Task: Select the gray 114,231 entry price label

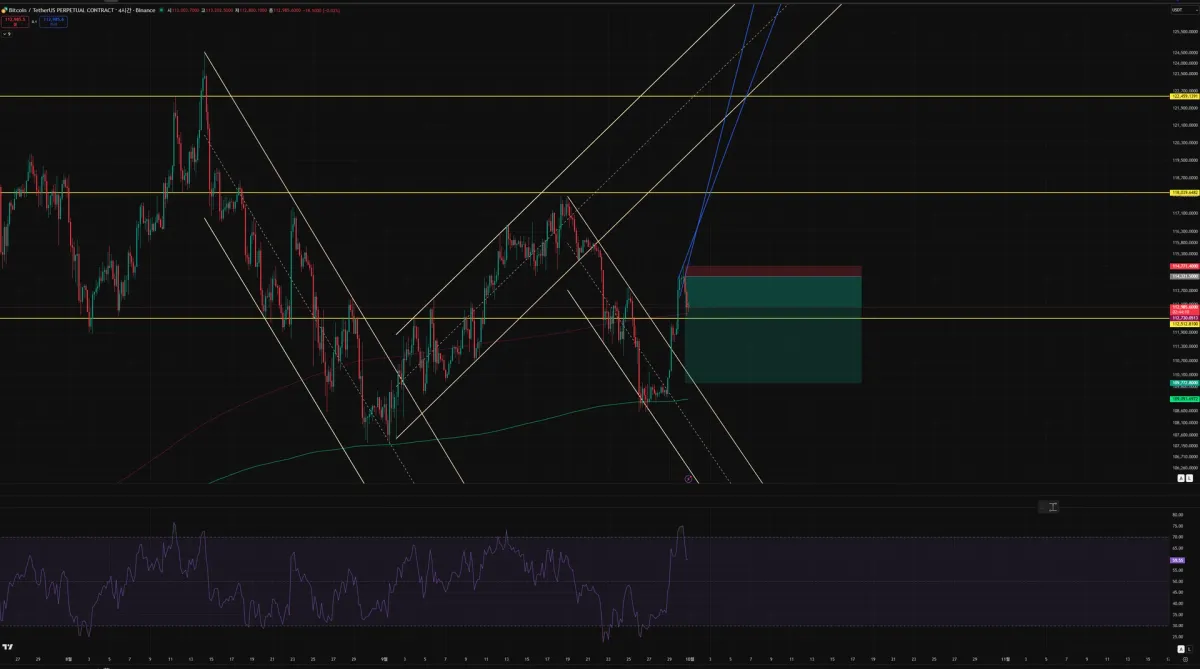Action: pyautogui.click(x=1184, y=276)
